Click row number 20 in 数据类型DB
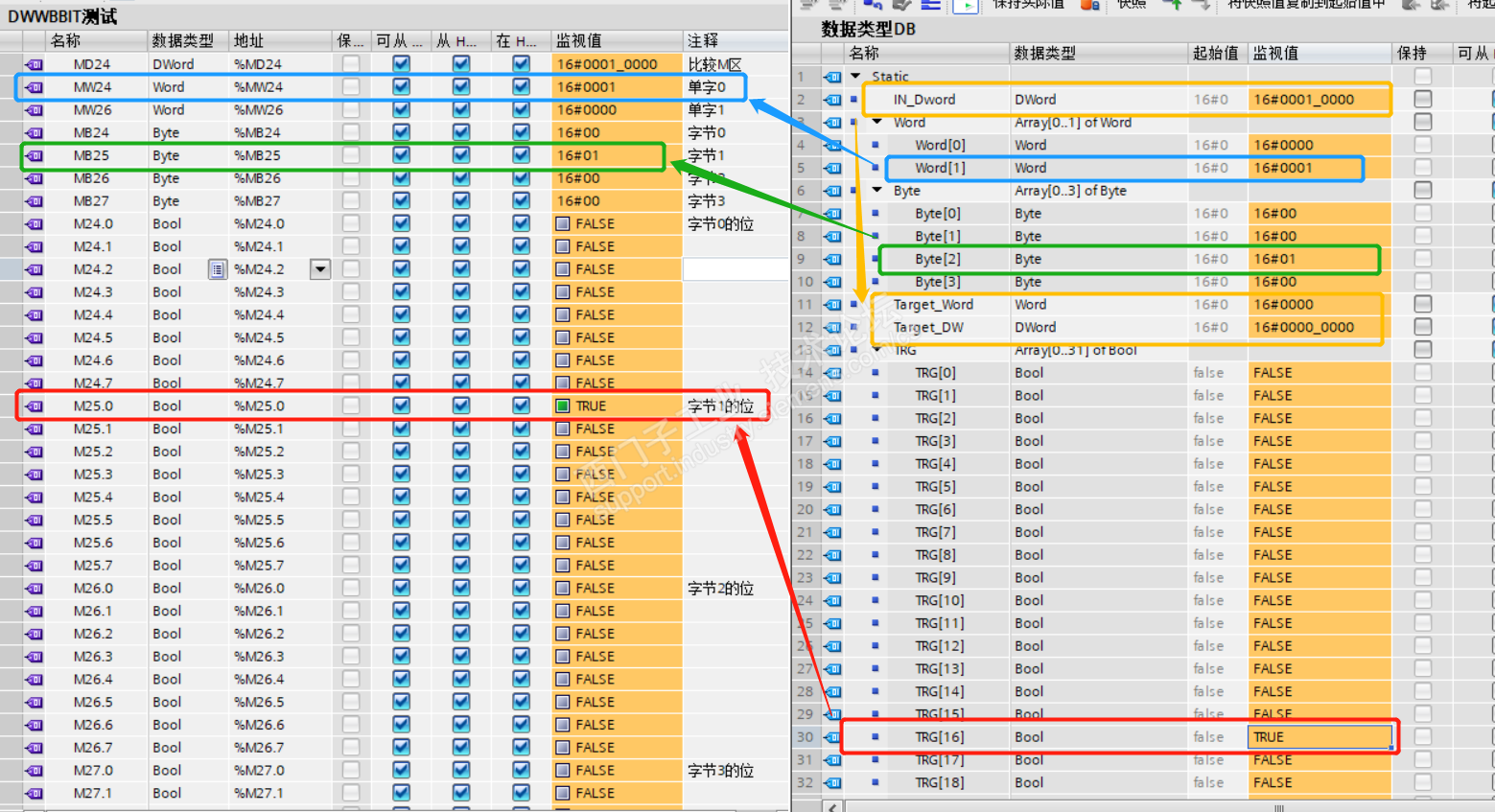 click(x=805, y=509)
